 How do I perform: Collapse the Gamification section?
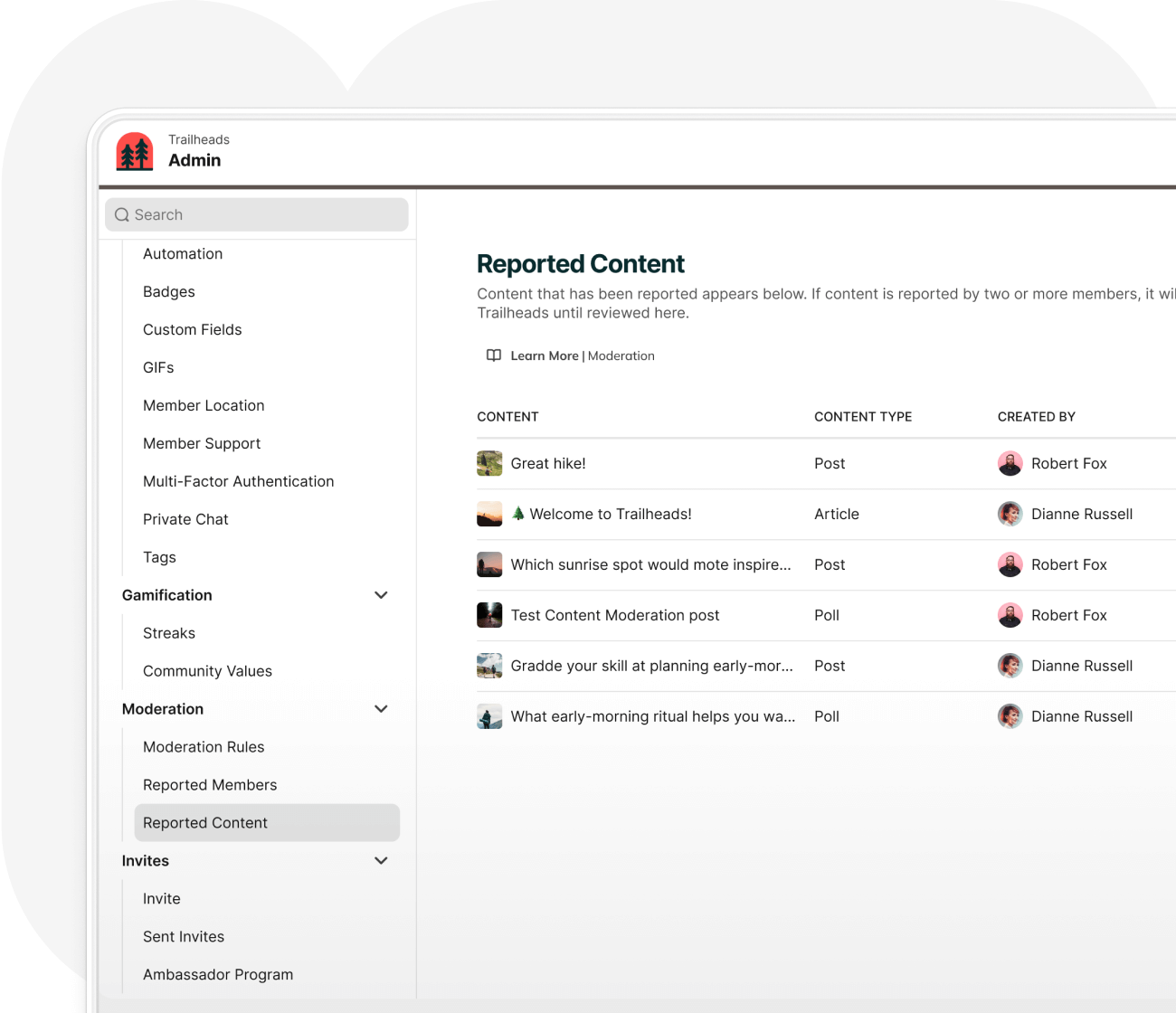[381, 594]
